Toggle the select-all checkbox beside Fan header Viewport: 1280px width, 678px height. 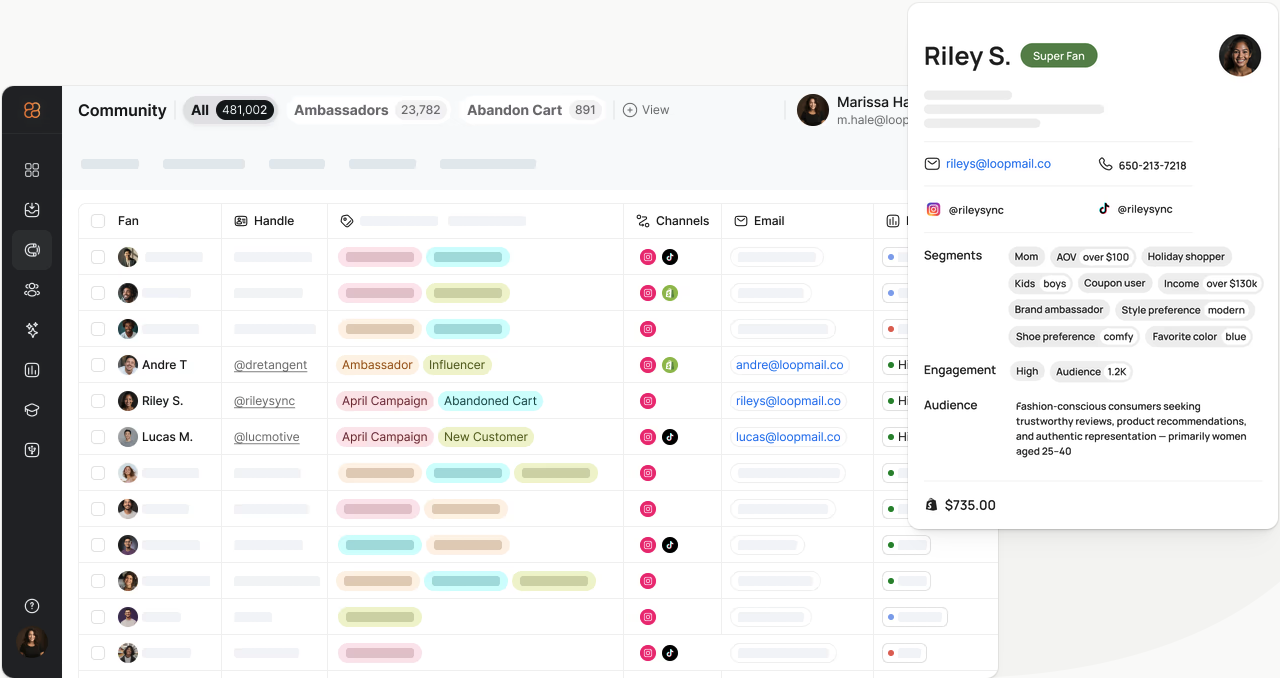click(x=98, y=221)
